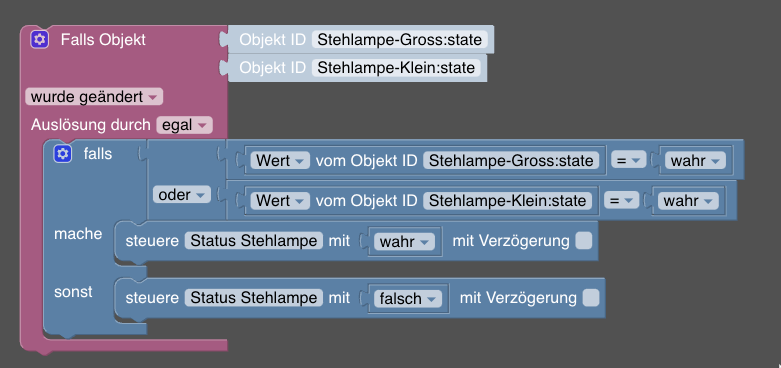This screenshot has width=781, height=368.
Task: Enable delay checkbox on wahr control block
Action: (x=584, y=241)
